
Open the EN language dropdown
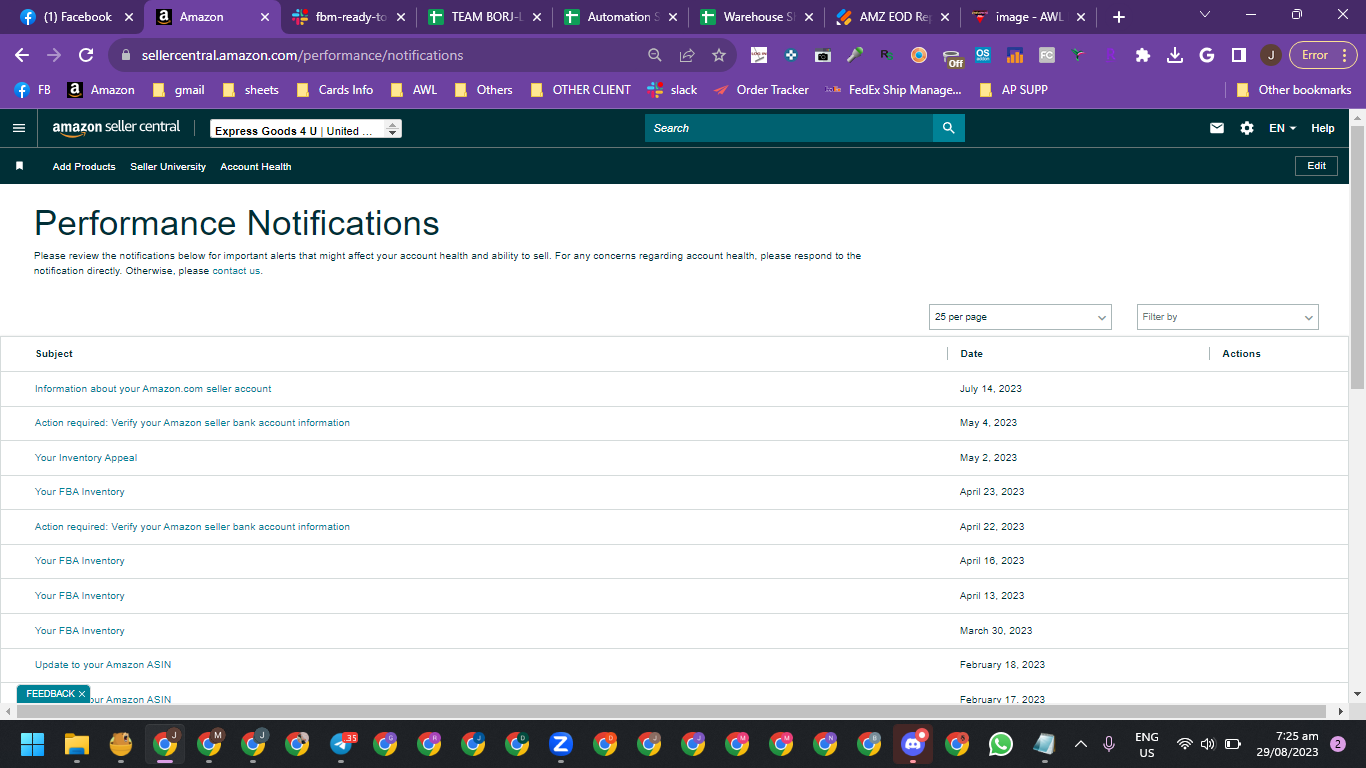[1282, 128]
